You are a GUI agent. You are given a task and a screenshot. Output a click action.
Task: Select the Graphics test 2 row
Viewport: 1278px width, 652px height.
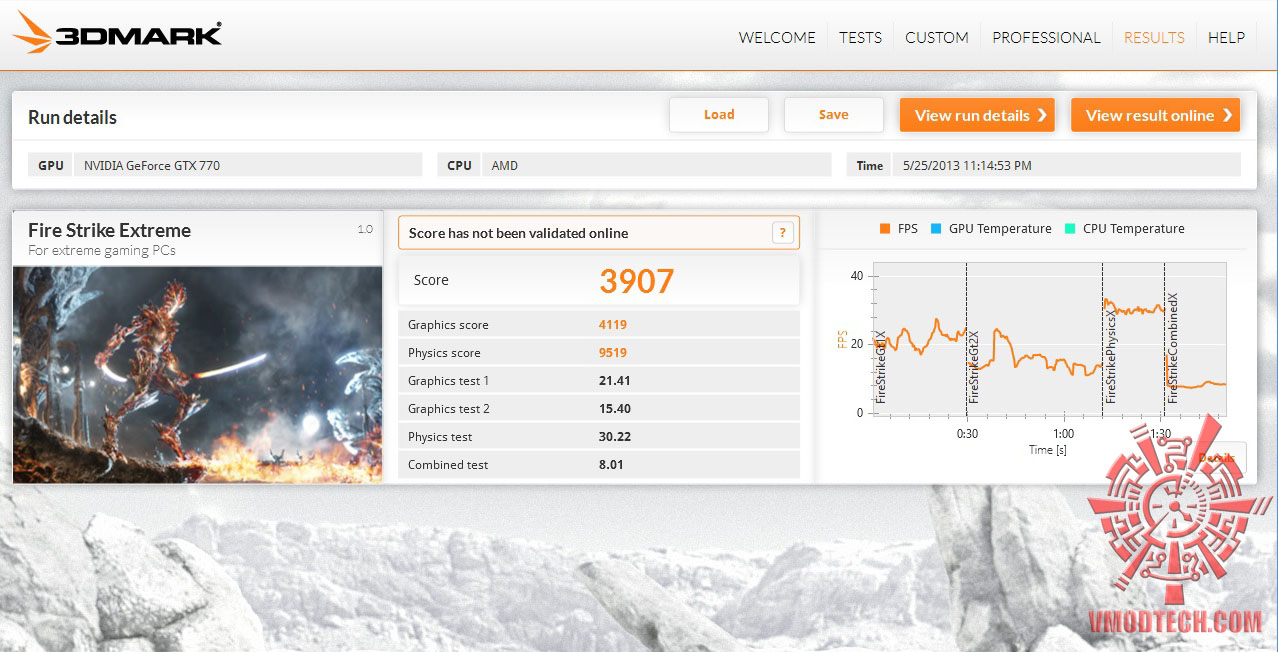[599, 409]
